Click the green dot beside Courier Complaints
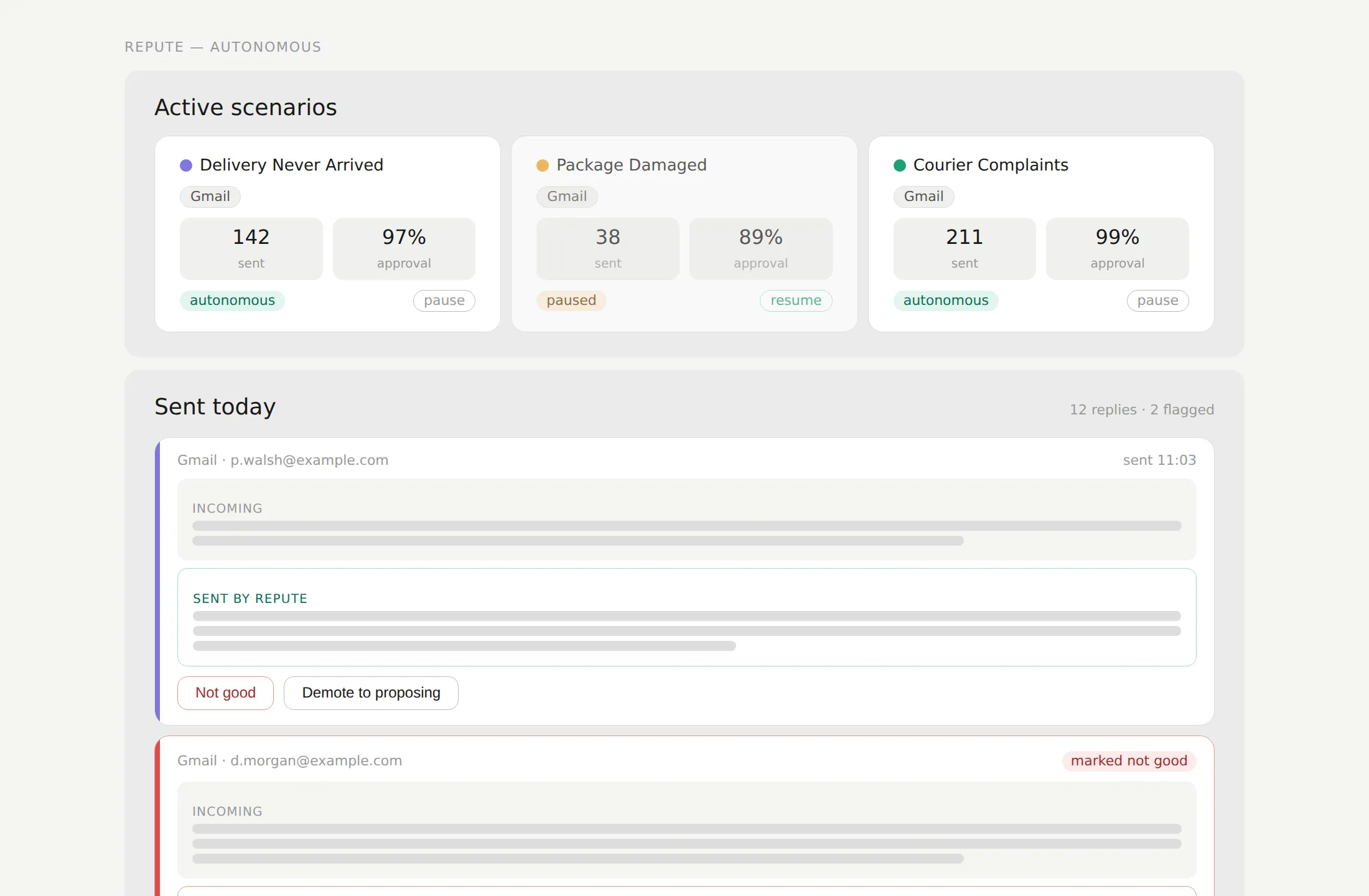The image size is (1369, 896). (x=900, y=166)
